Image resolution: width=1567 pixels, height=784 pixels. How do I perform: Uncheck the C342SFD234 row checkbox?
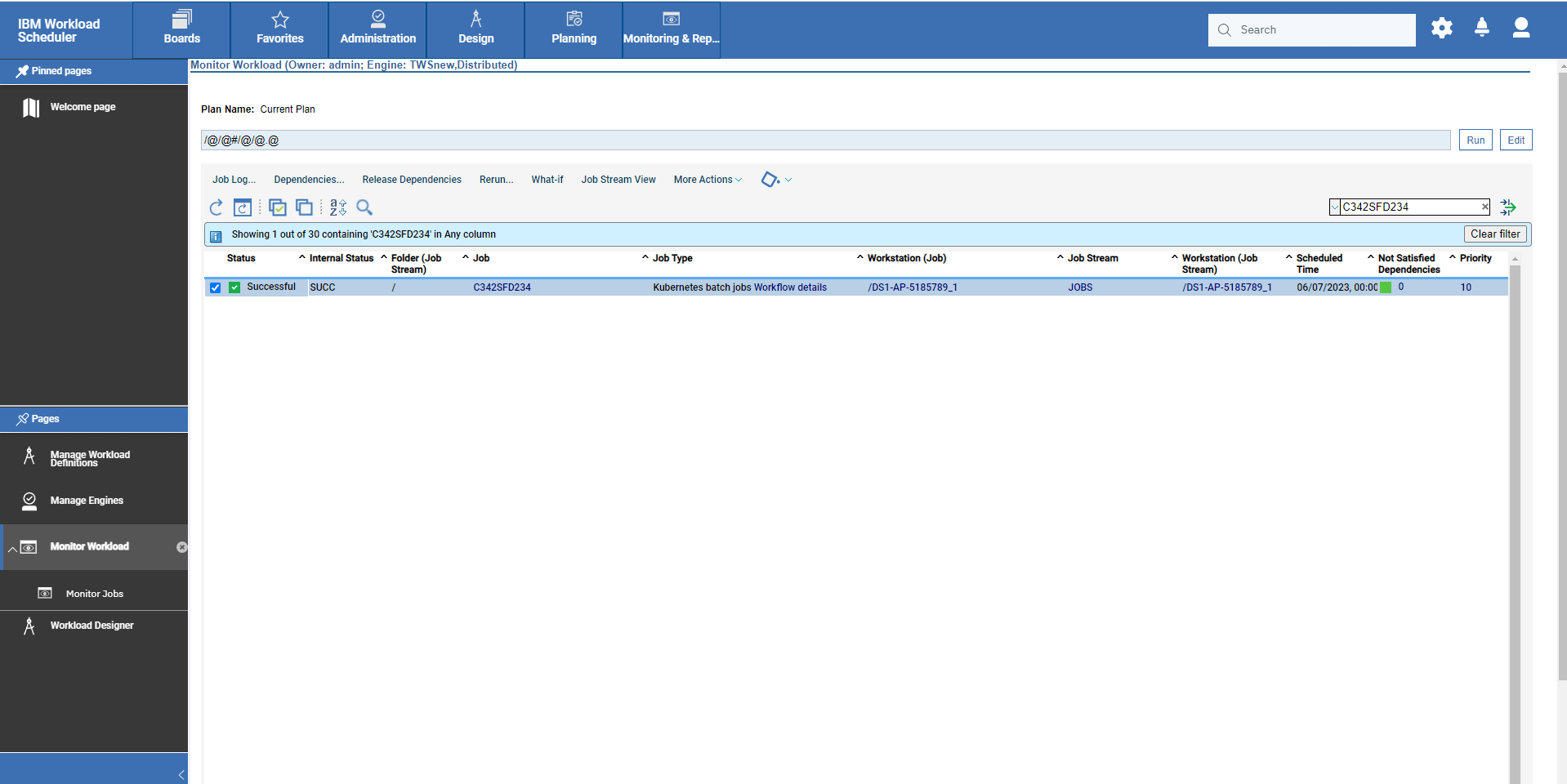[x=215, y=287]
